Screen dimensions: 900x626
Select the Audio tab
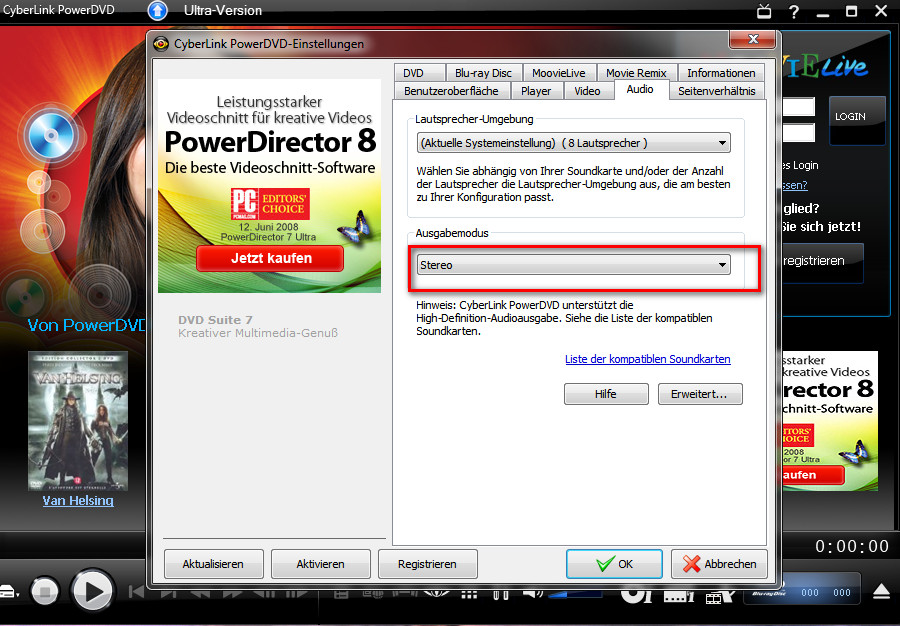click(x=641, y=90)
